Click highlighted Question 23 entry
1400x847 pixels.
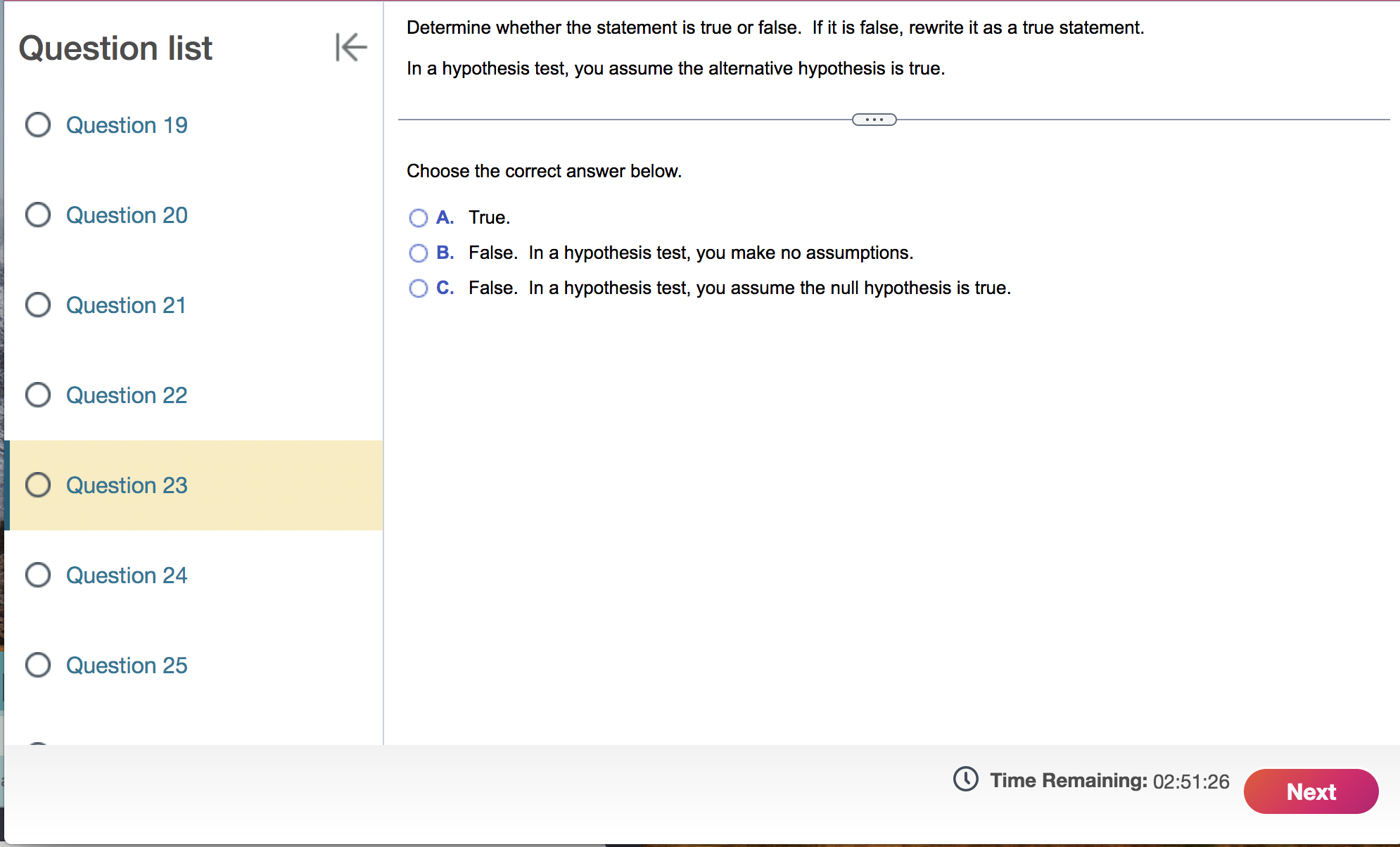click(127, 485)
